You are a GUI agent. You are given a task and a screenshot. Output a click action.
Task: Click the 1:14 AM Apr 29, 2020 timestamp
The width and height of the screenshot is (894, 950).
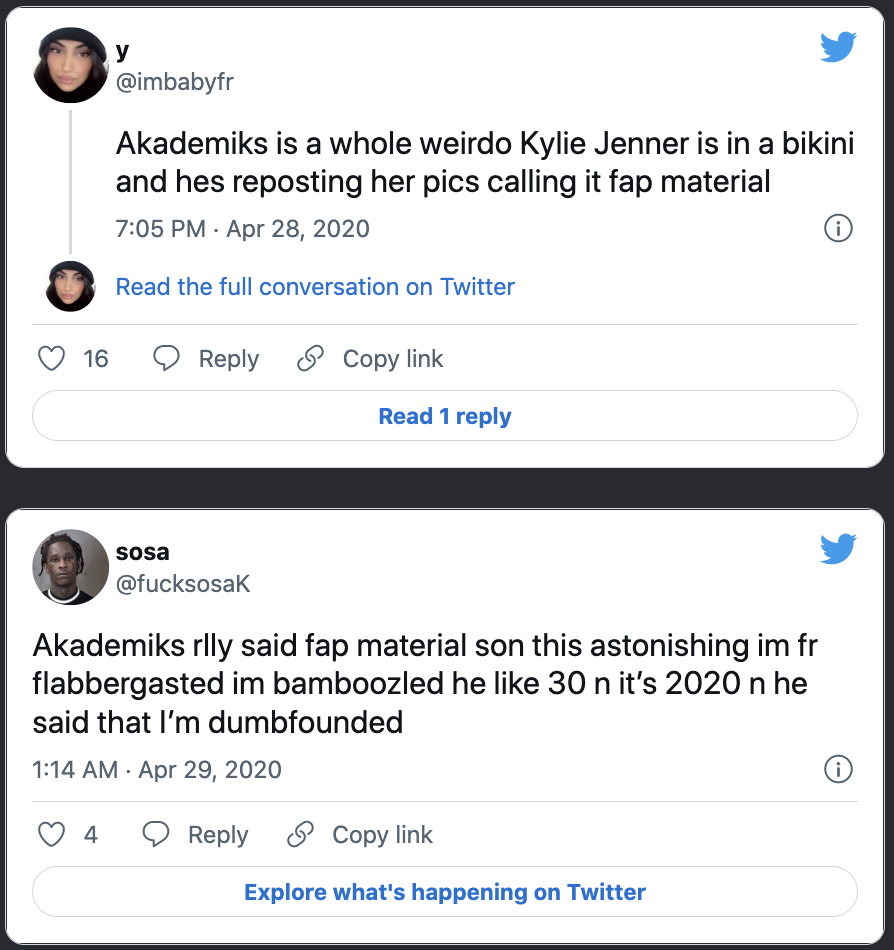[157, 769]
